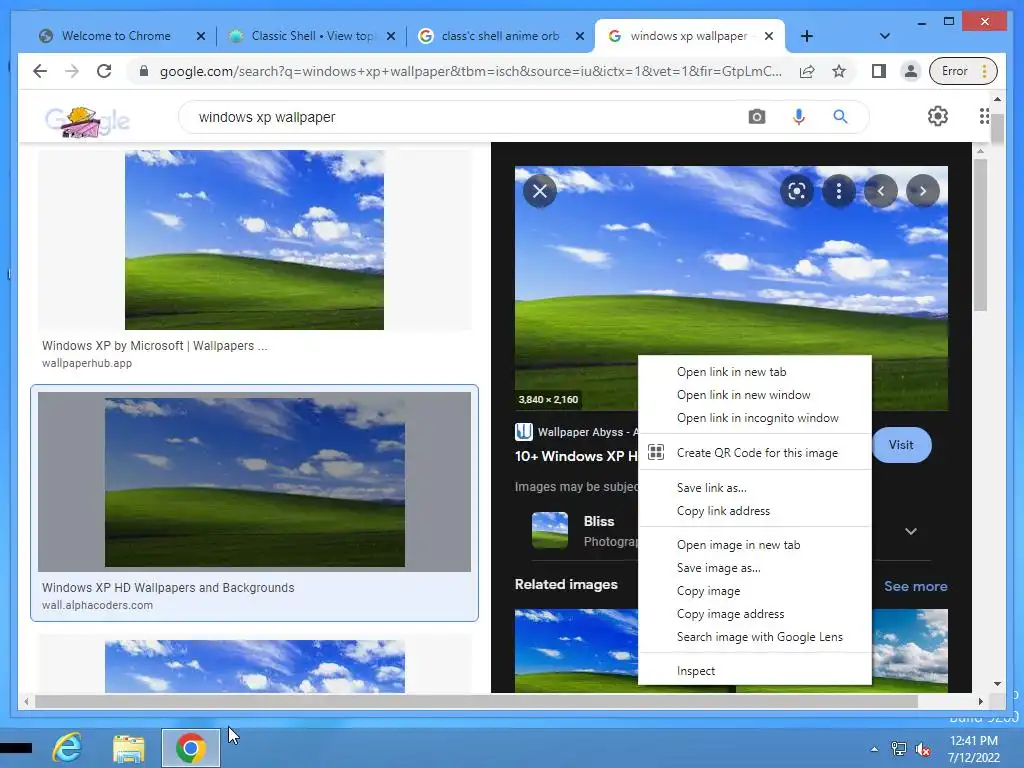The width and height of the screenshot is (1024, 768).
Task: Close the Classic Shell tab
Action: point(391,36)
